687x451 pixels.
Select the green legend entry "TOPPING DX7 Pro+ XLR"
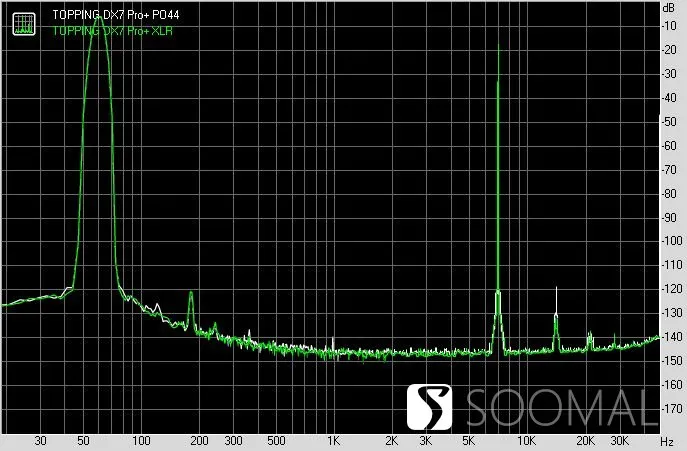coord(113,31)
